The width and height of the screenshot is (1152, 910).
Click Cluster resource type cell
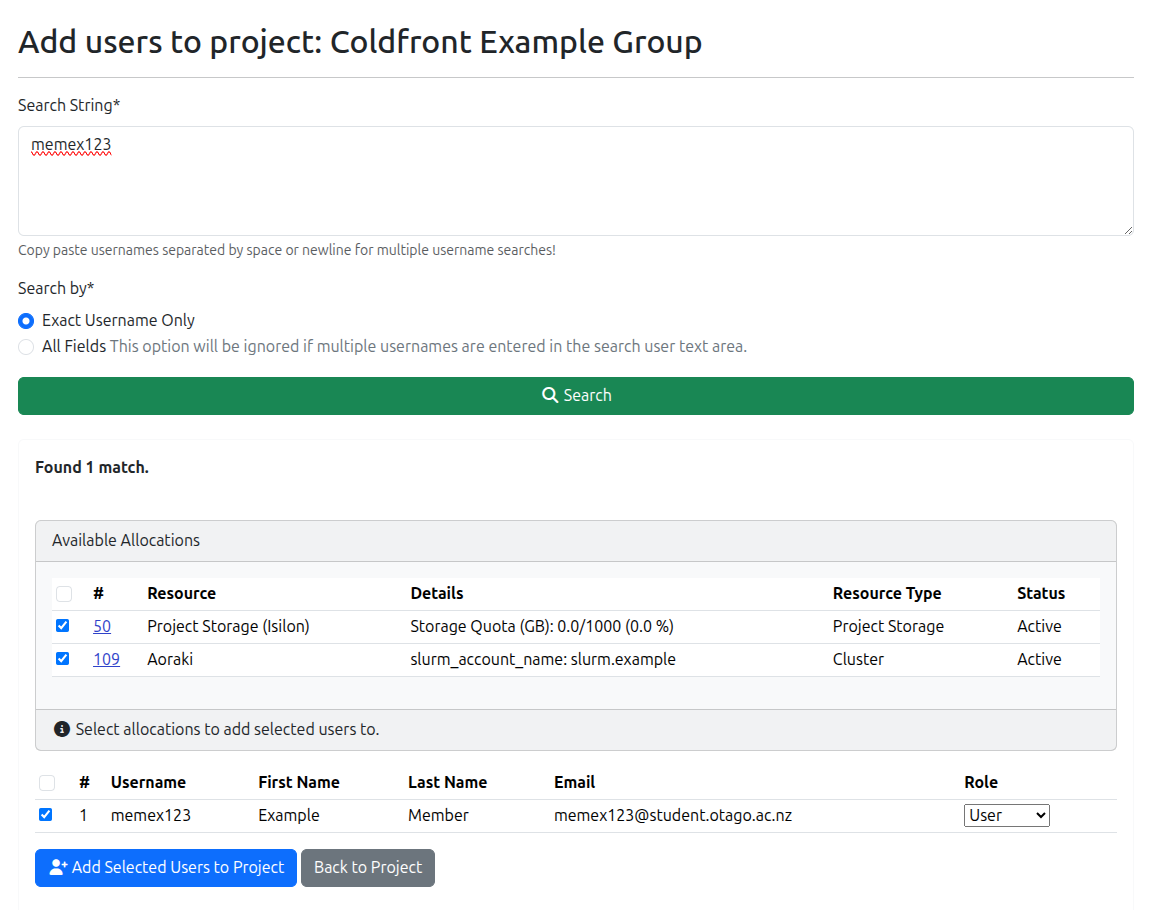(x=858, y=660)
